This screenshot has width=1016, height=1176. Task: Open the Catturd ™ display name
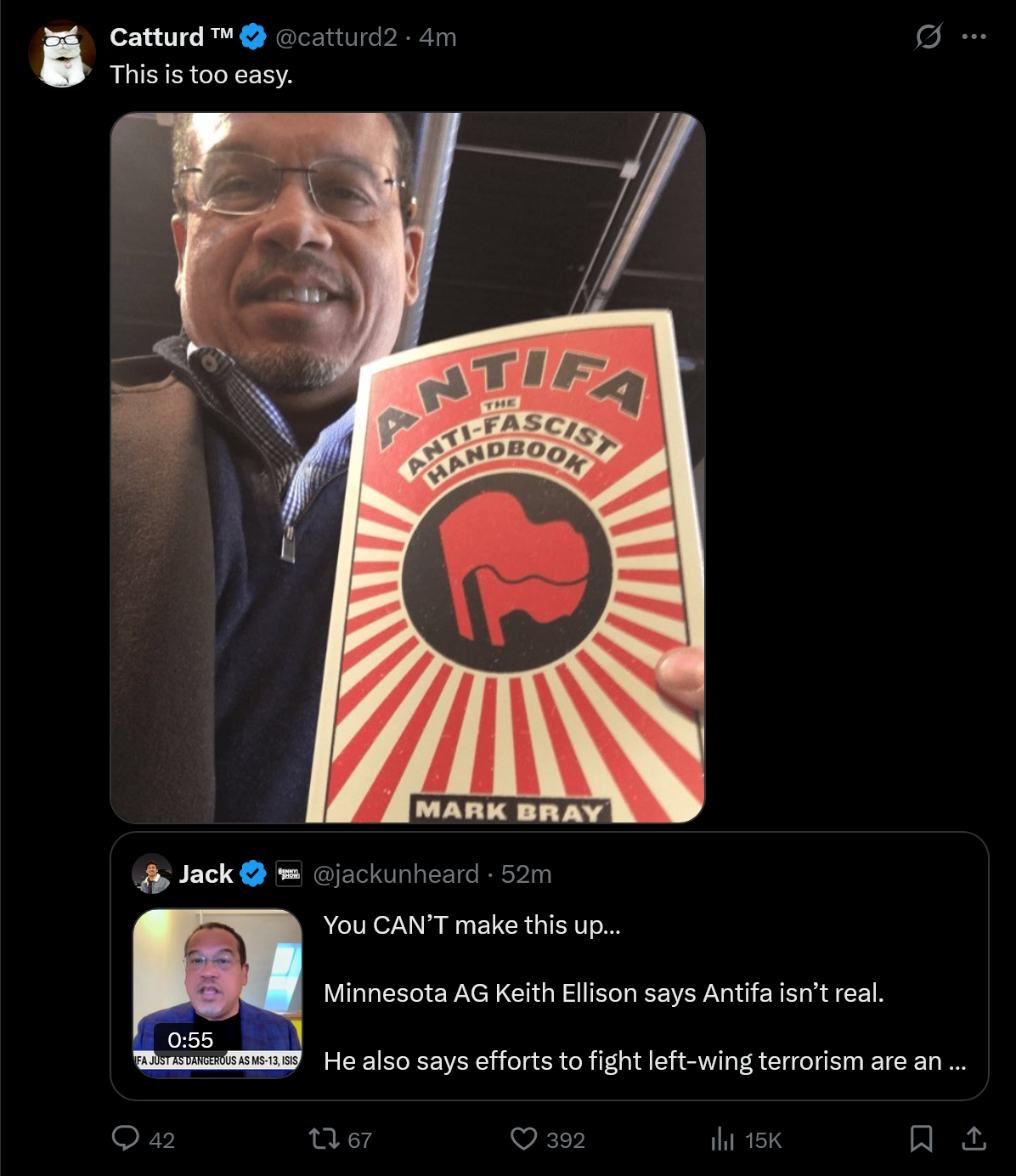(x=172, y=37)
